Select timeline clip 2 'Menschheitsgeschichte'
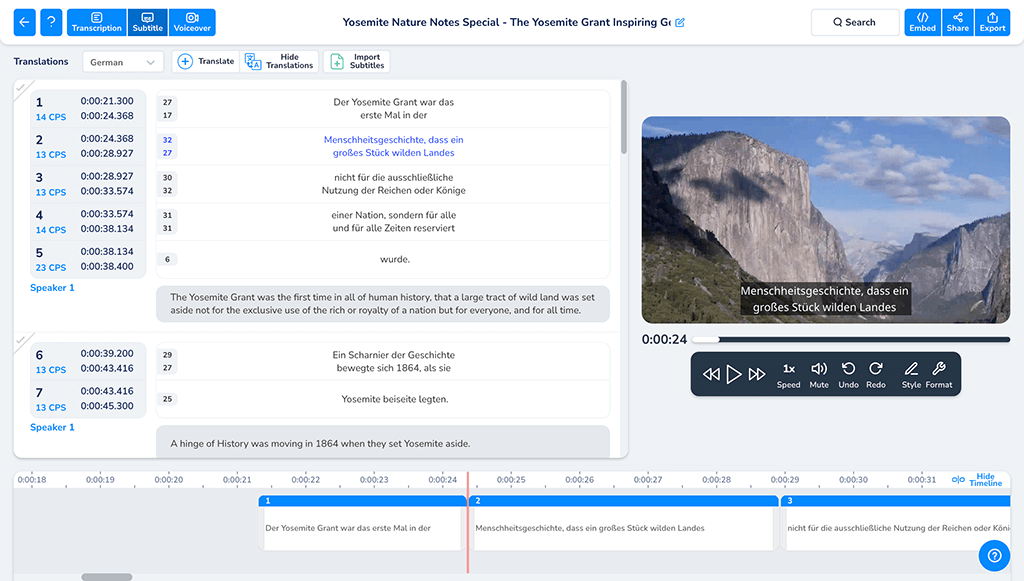The image size is (1024, 581). pos(624,523)
